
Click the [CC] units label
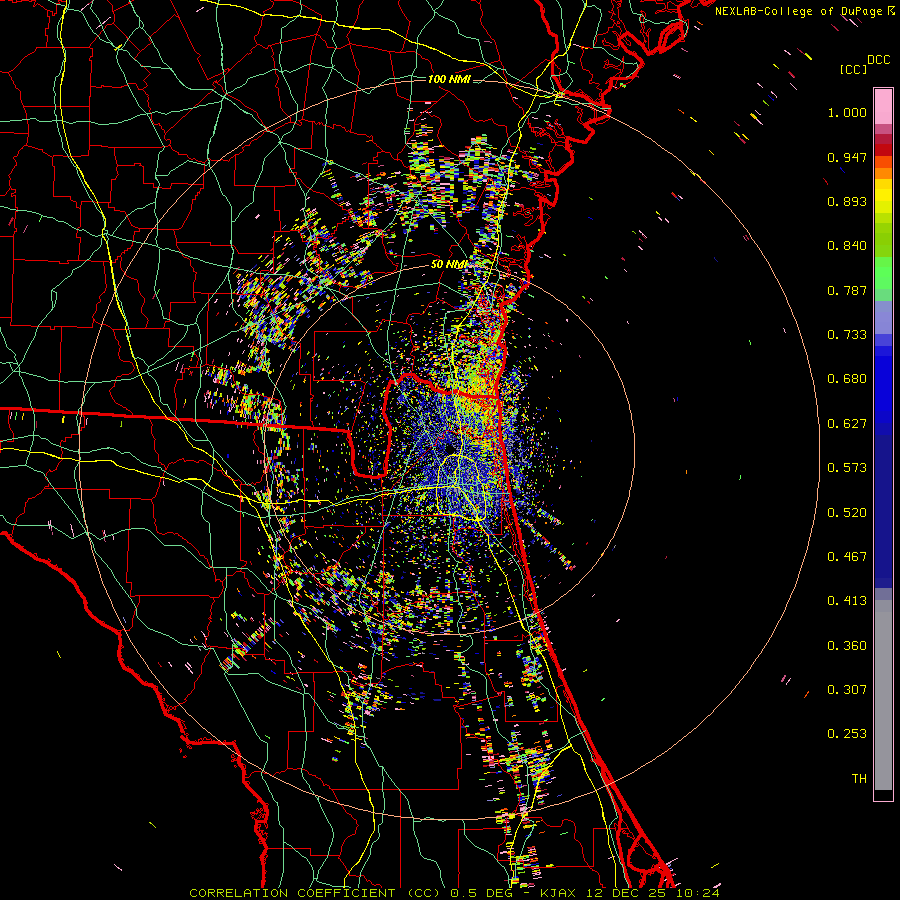pyautogui.click(x=853, y=69)
